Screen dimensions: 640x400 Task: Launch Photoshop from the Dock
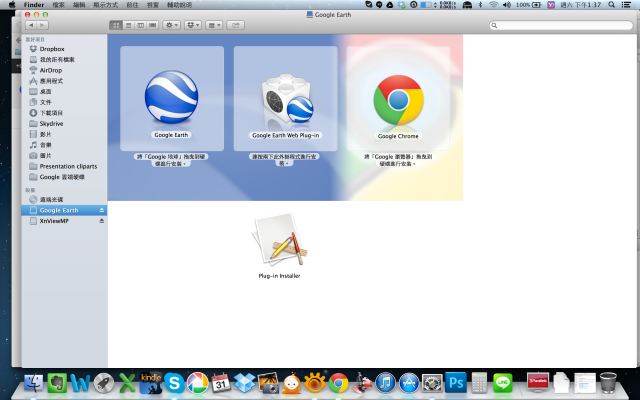456,383
